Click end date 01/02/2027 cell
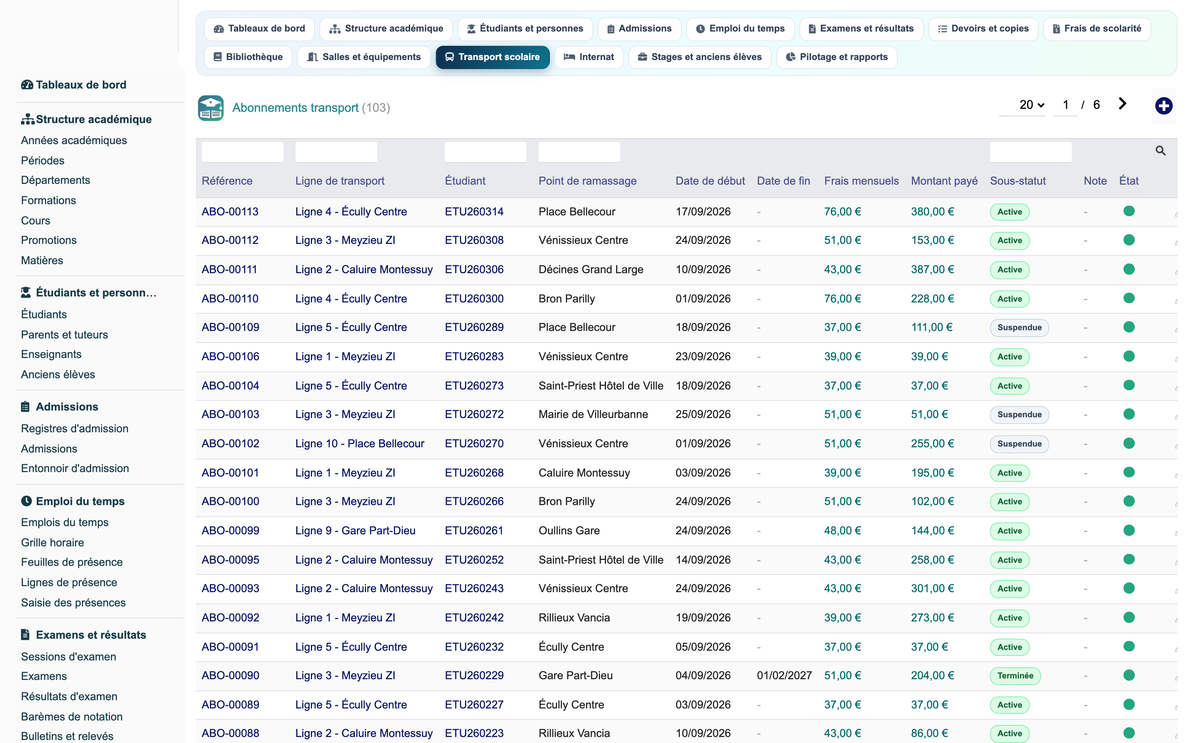Image resolution: width=1200 pixels, height=743 pixels. point(783,675)
